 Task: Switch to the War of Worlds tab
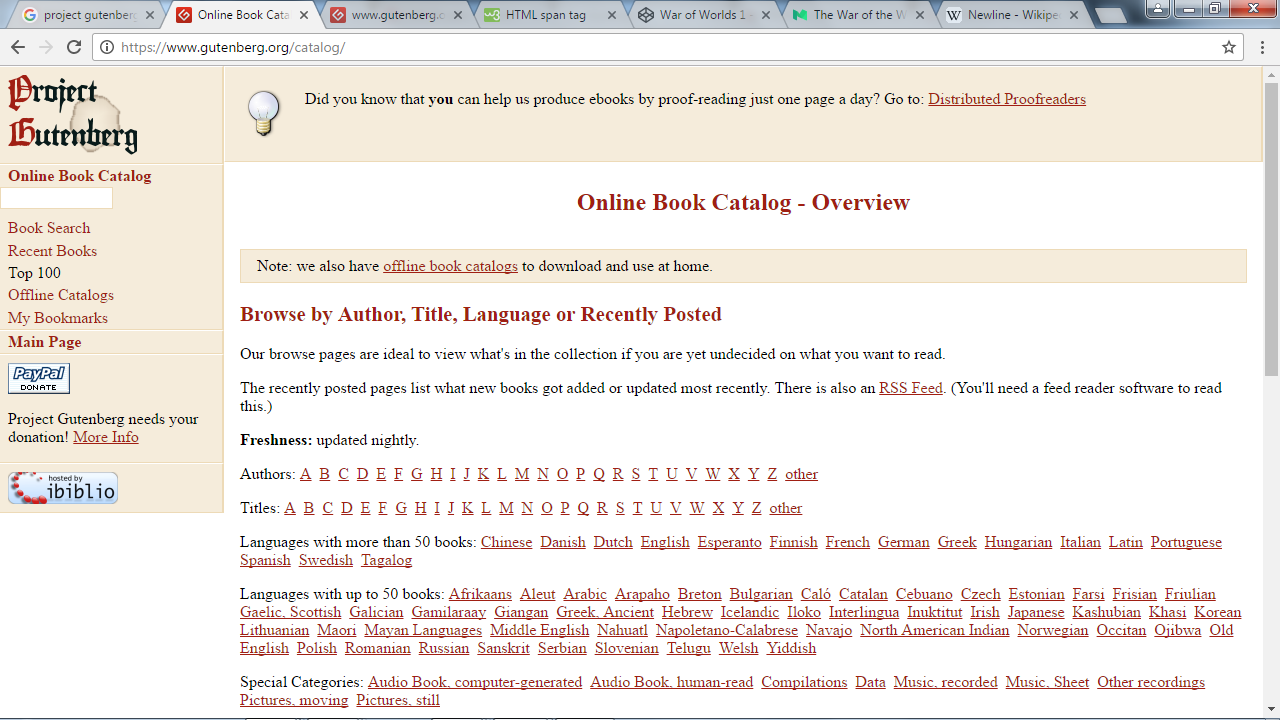pos(702,15)
